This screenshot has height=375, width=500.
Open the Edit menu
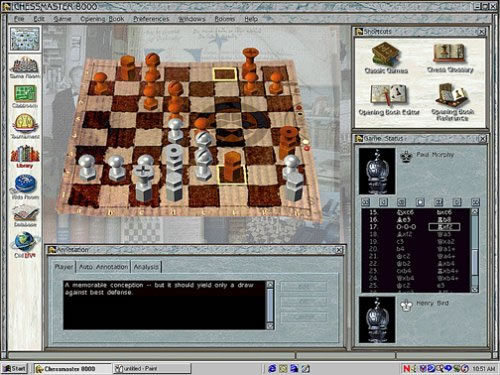pyautogui.click(x=39, y=19)
